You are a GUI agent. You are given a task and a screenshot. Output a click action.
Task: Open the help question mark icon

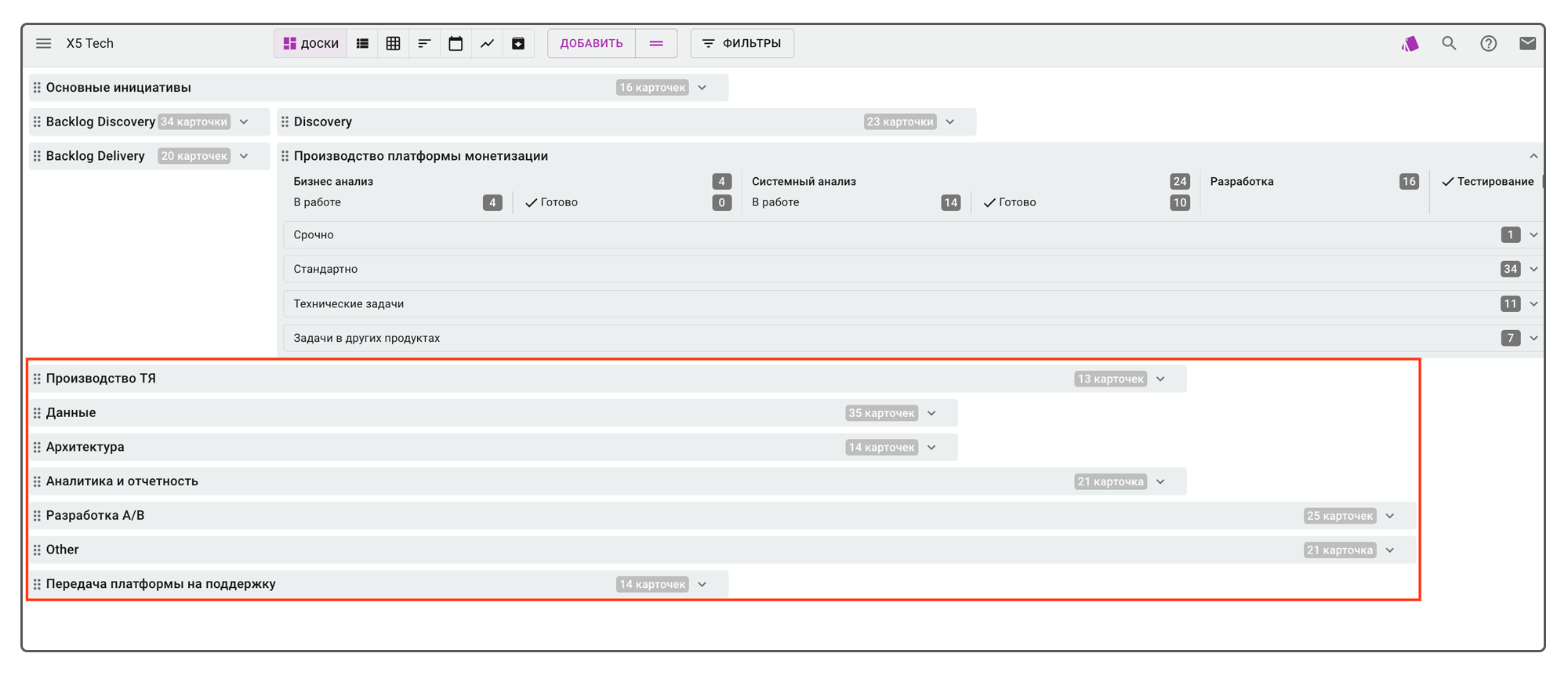1488,44
